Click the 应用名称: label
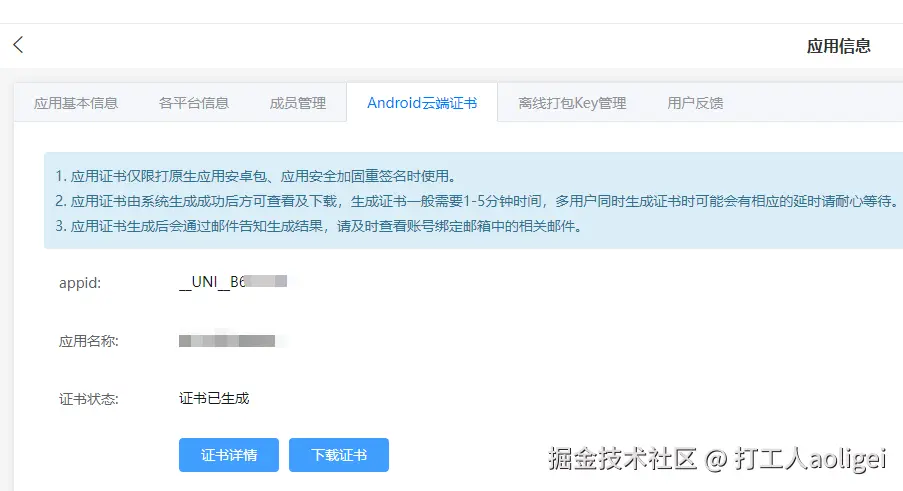 click(89, 341)
